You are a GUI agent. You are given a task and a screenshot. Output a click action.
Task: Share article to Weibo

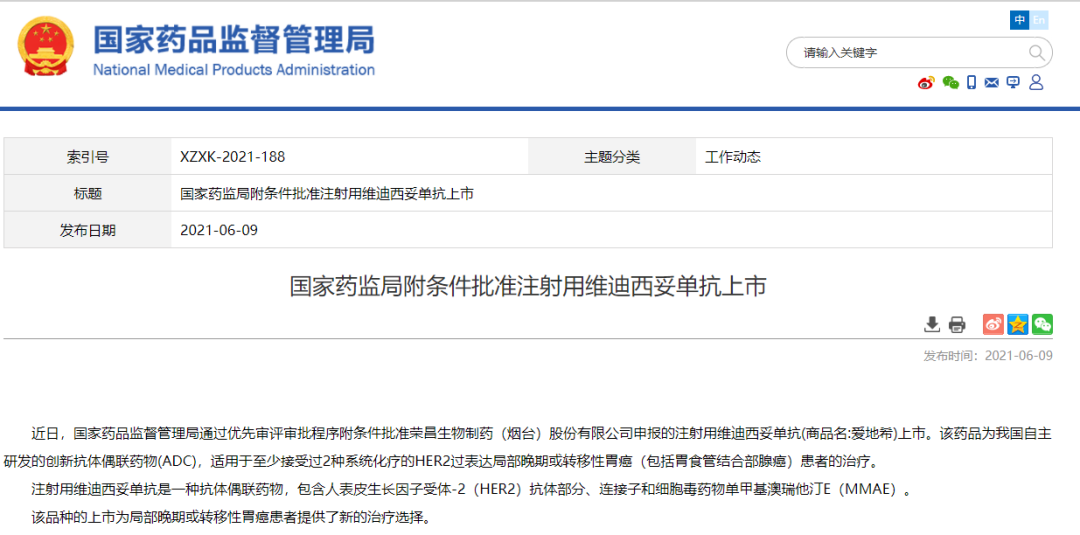[x=993, y=324]
